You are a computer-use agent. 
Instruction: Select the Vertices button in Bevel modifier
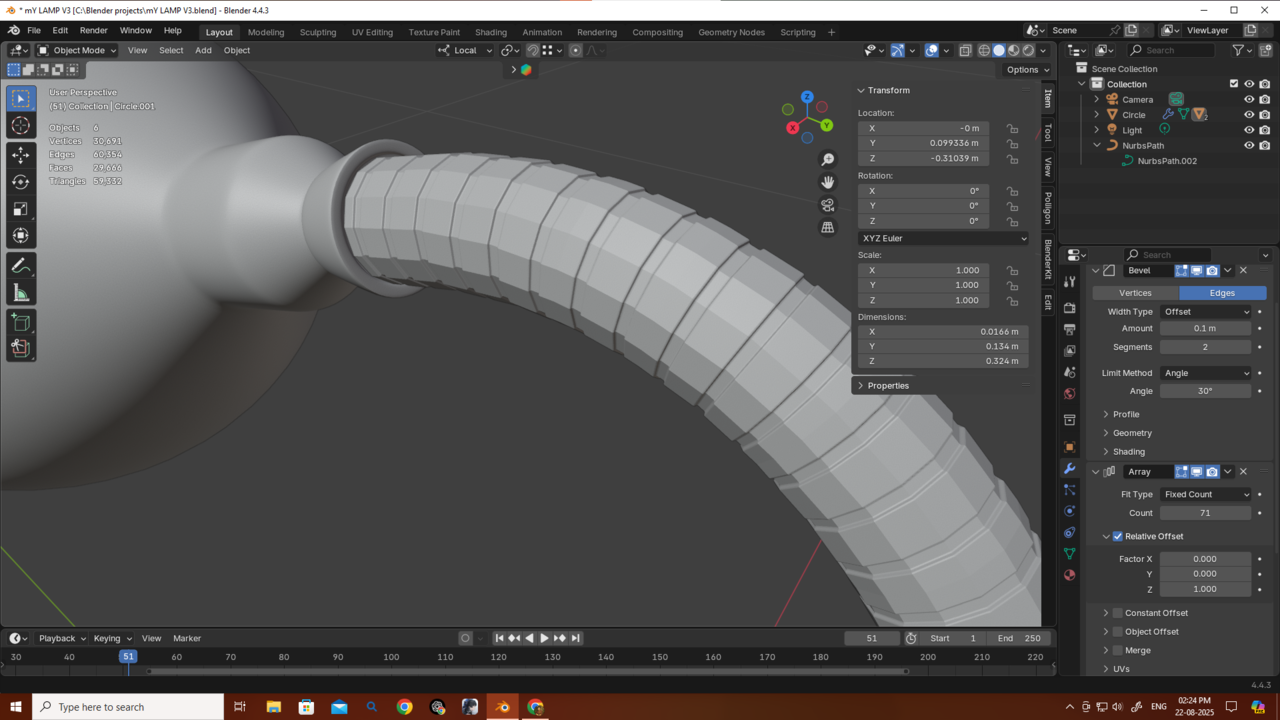[1135, 293]
